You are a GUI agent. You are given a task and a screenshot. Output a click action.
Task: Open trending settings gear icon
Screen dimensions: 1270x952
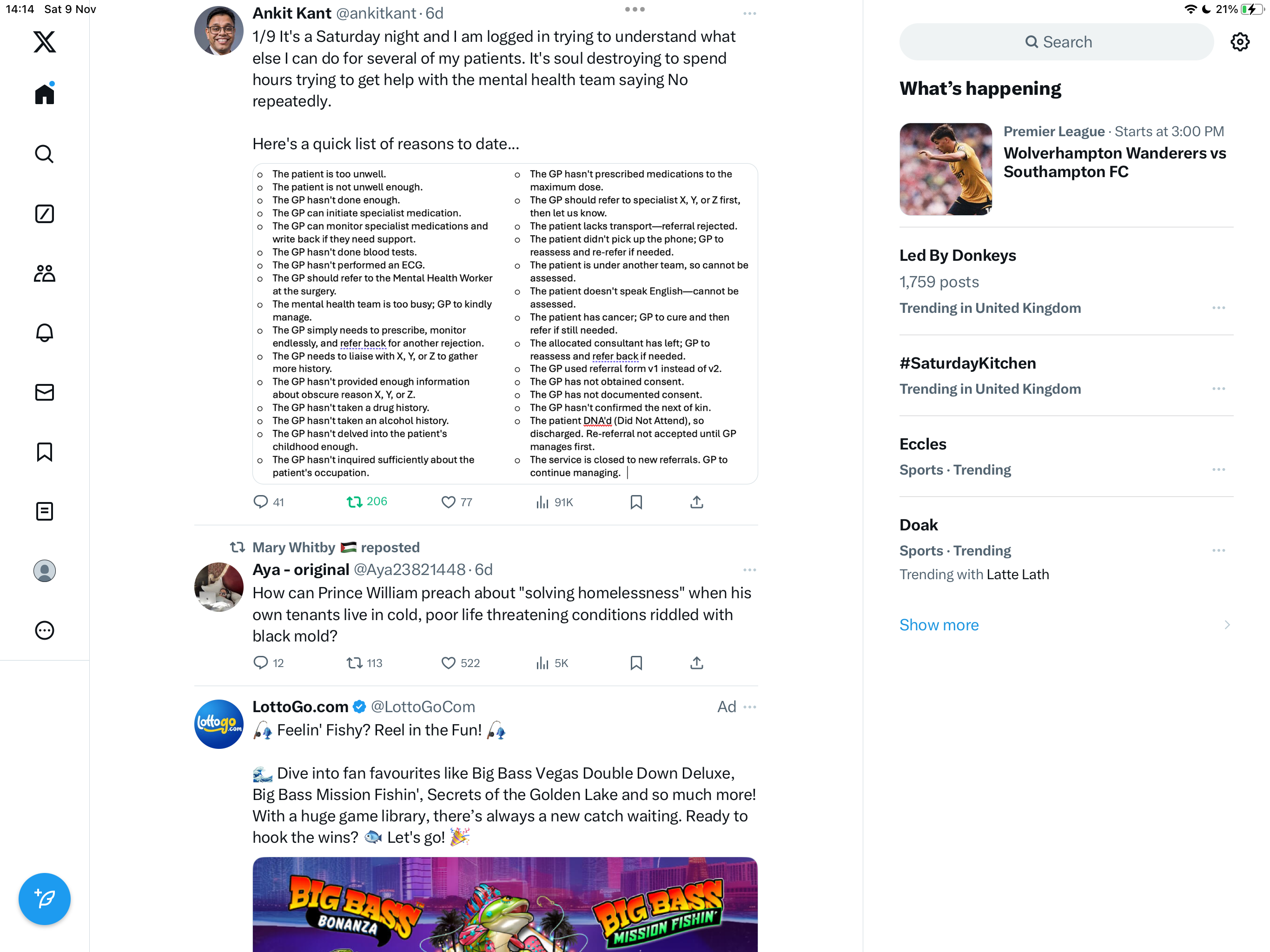click(x=1240, y=42)
